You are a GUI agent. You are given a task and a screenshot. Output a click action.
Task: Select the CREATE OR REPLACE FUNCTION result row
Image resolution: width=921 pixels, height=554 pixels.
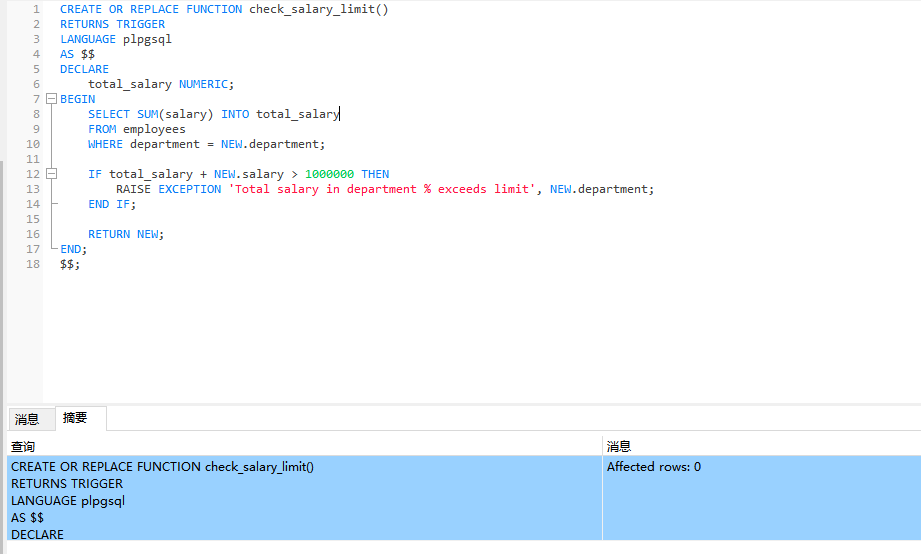pos(304,498)
